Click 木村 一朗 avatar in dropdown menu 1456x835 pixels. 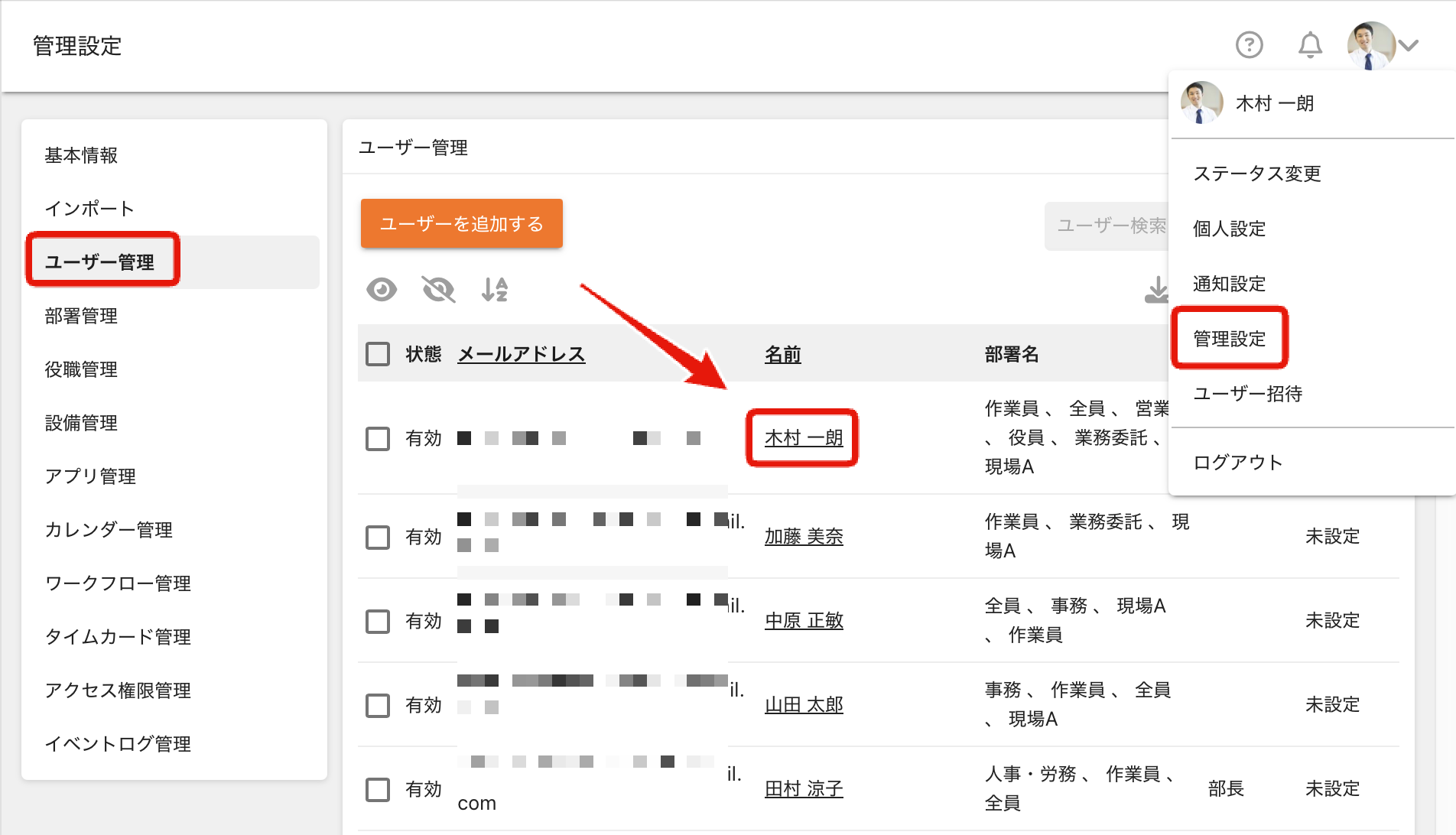click(x=1201, y=103)
